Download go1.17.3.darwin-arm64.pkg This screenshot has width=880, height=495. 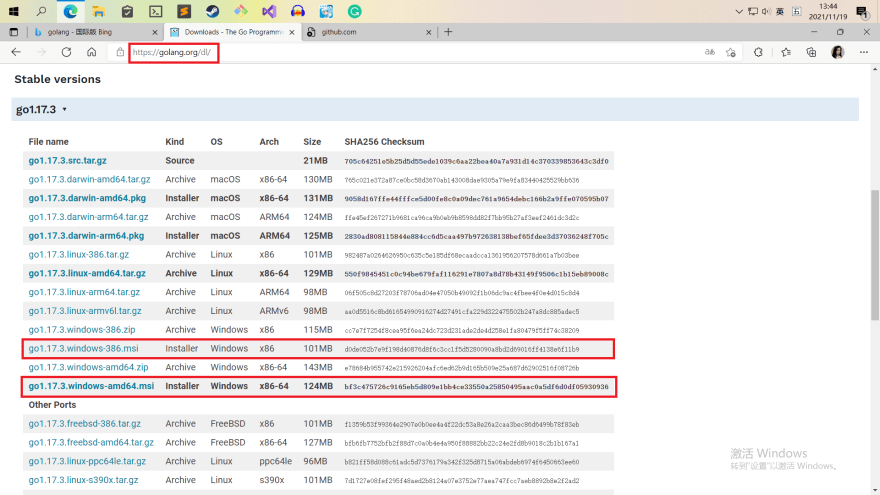[86, 236]
